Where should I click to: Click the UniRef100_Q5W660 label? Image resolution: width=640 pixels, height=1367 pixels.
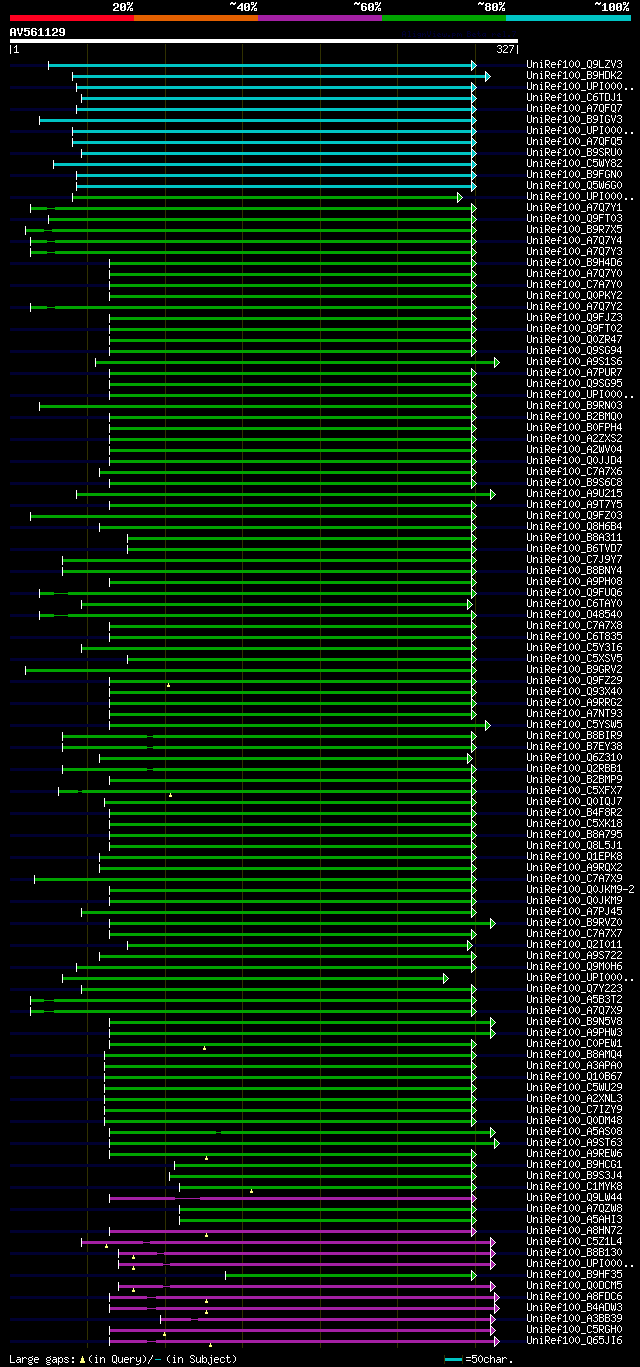[x=574, y=186]
